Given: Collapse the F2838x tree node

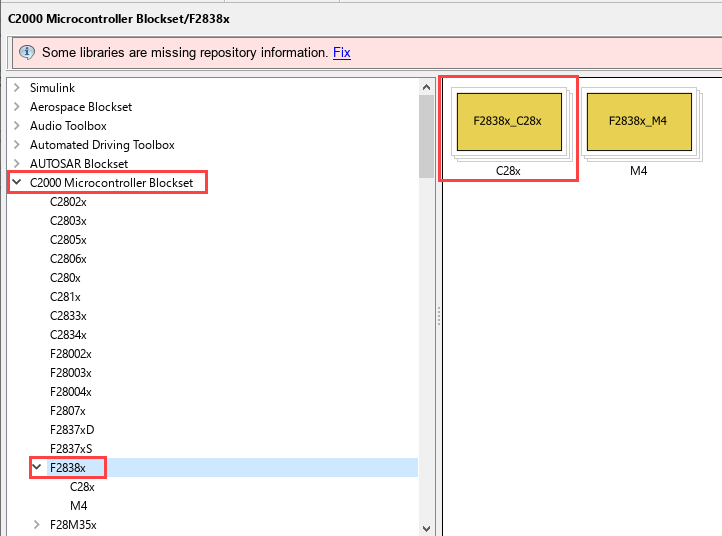Looking at the screenshot, I should [x=37, y=467].
